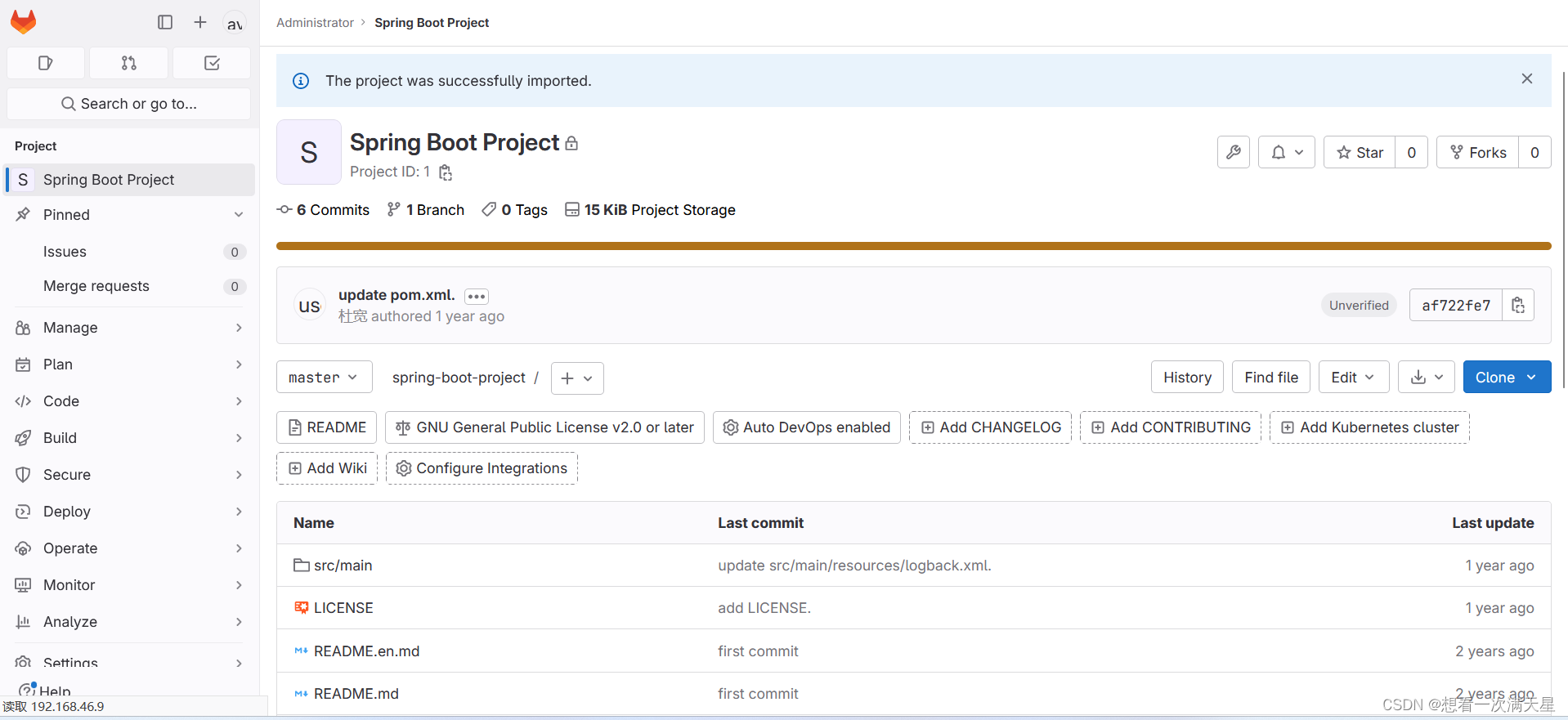The height and width of the screenshot is (720, 1568).
Task: Click the info icon in alert
Action: tap(301, 81)
